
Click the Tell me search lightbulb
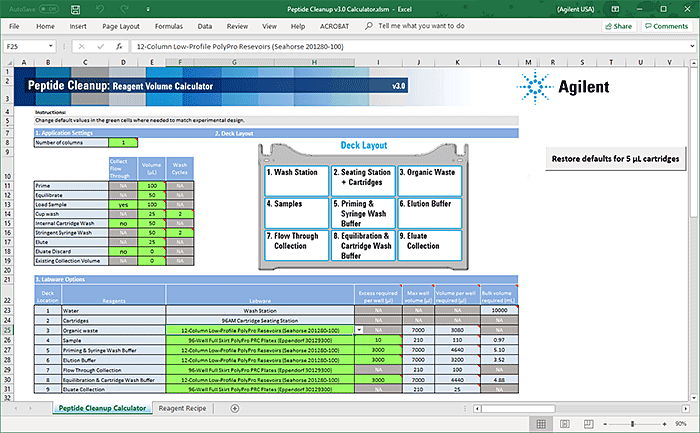(370, 25)
